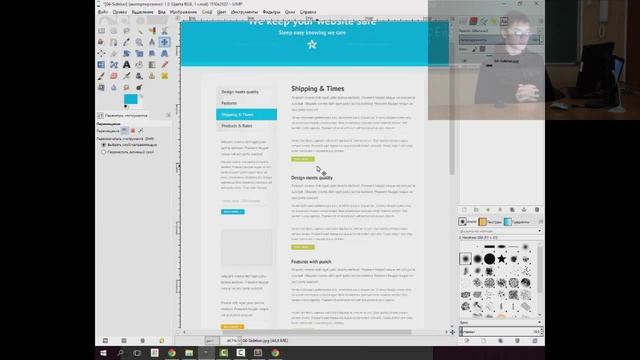Open the Правка menu
This screenshot has height=360, width=640.
point(120,12)
